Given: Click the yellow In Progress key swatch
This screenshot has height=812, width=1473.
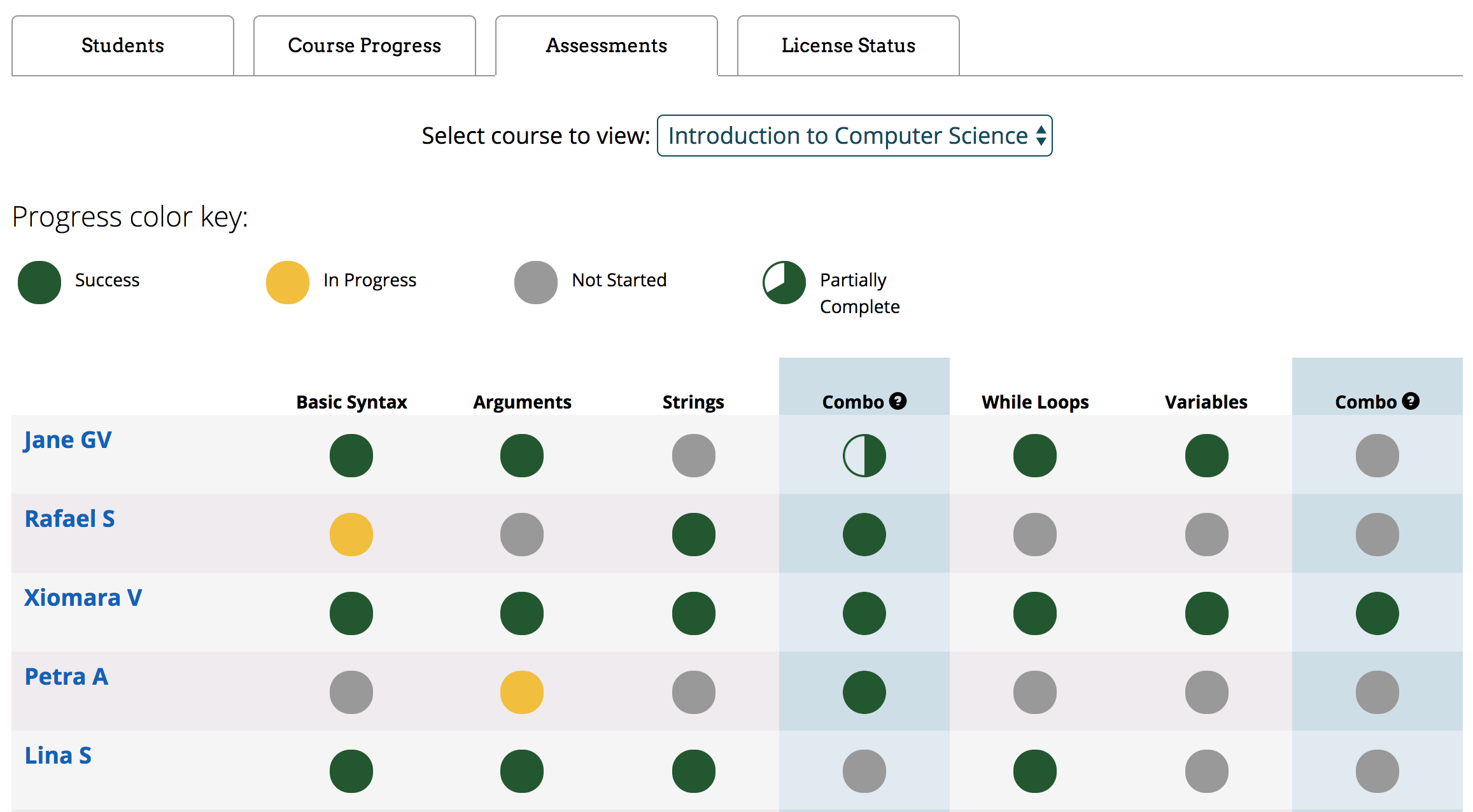Looking at the screenshot, I should 287,283.
